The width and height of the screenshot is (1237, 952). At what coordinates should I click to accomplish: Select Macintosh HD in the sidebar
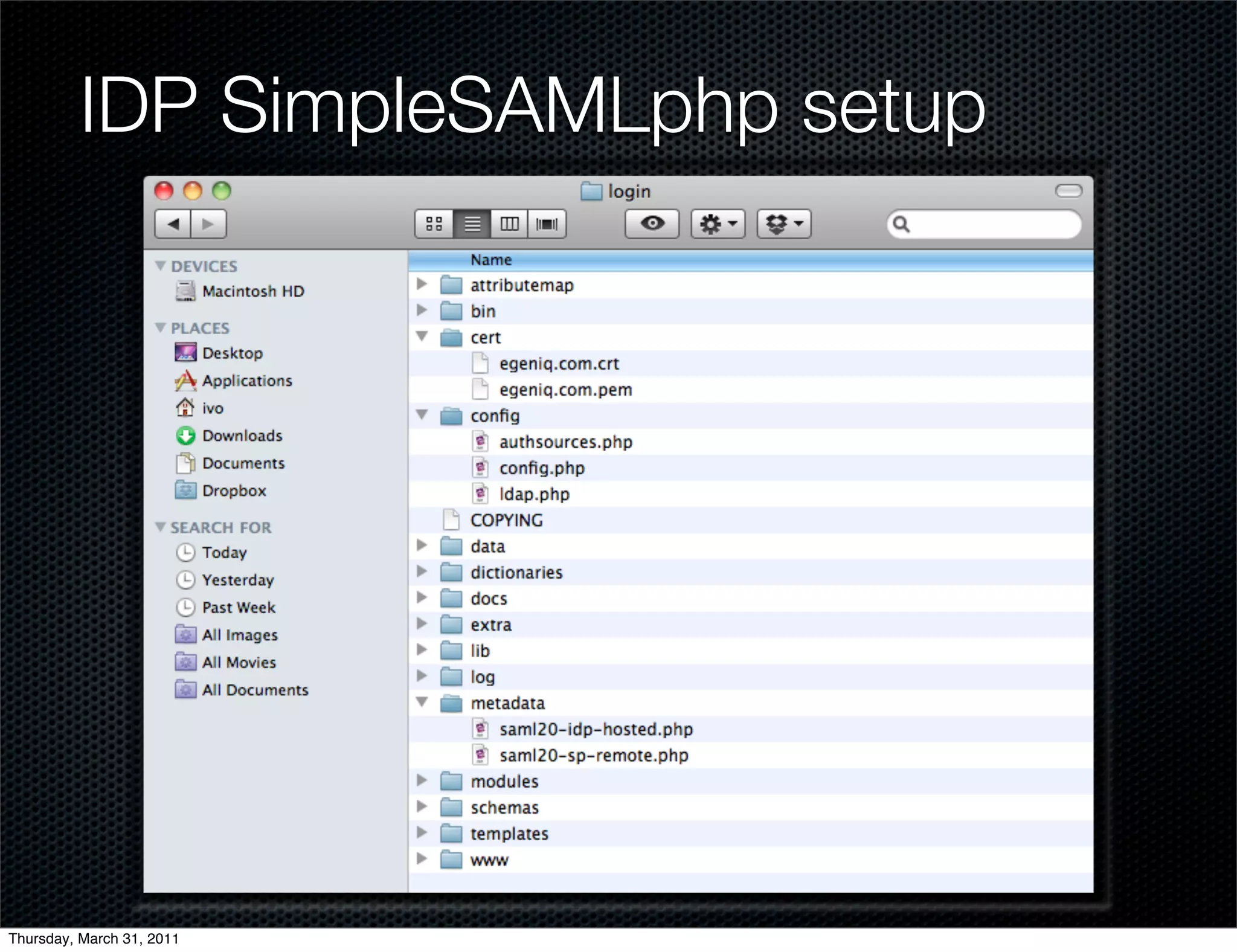pos(240,291)
